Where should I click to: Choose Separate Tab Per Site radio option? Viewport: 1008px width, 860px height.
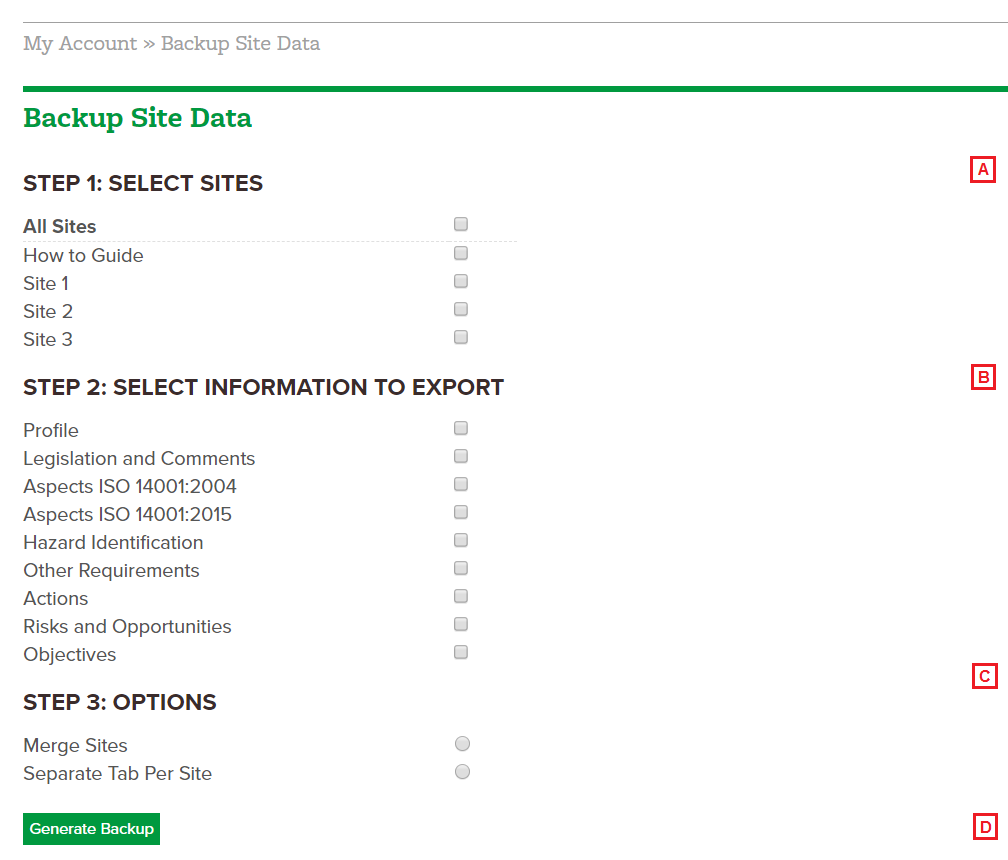462,771
